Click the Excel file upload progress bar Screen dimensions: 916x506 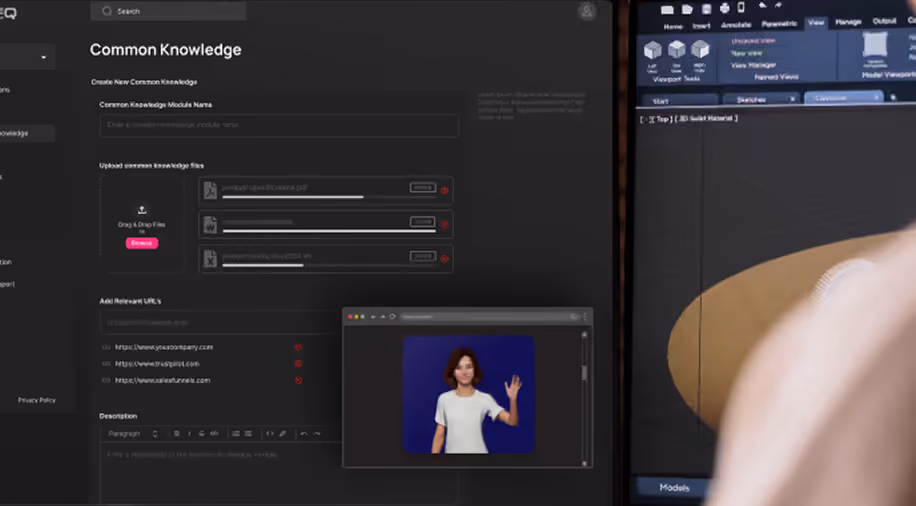coord(329,265)
